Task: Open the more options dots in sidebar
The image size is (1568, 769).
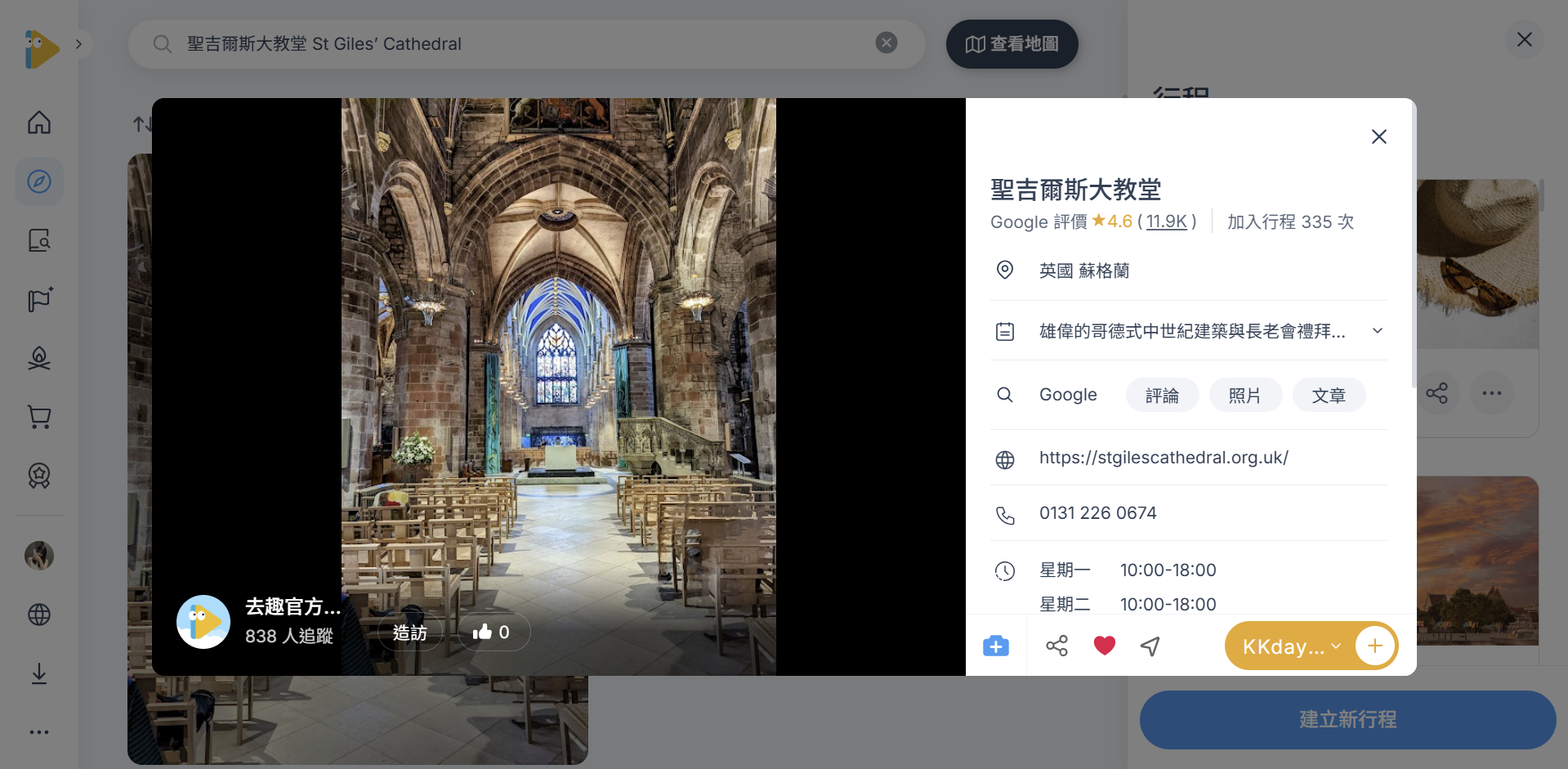Action: click(39, 732)
